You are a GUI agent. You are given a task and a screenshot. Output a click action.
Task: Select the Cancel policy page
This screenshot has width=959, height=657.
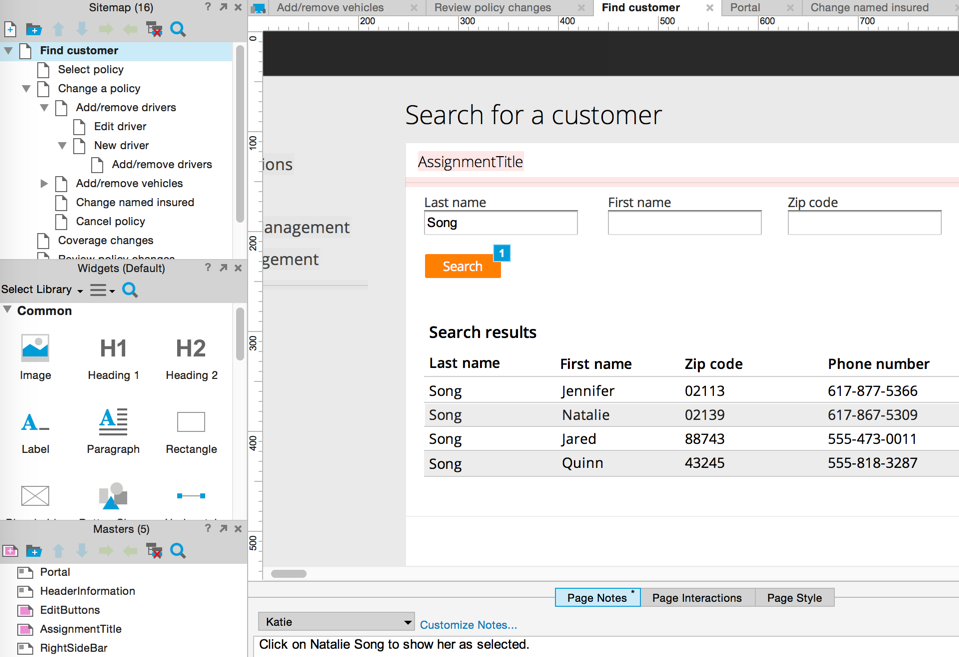pos(110,221)
